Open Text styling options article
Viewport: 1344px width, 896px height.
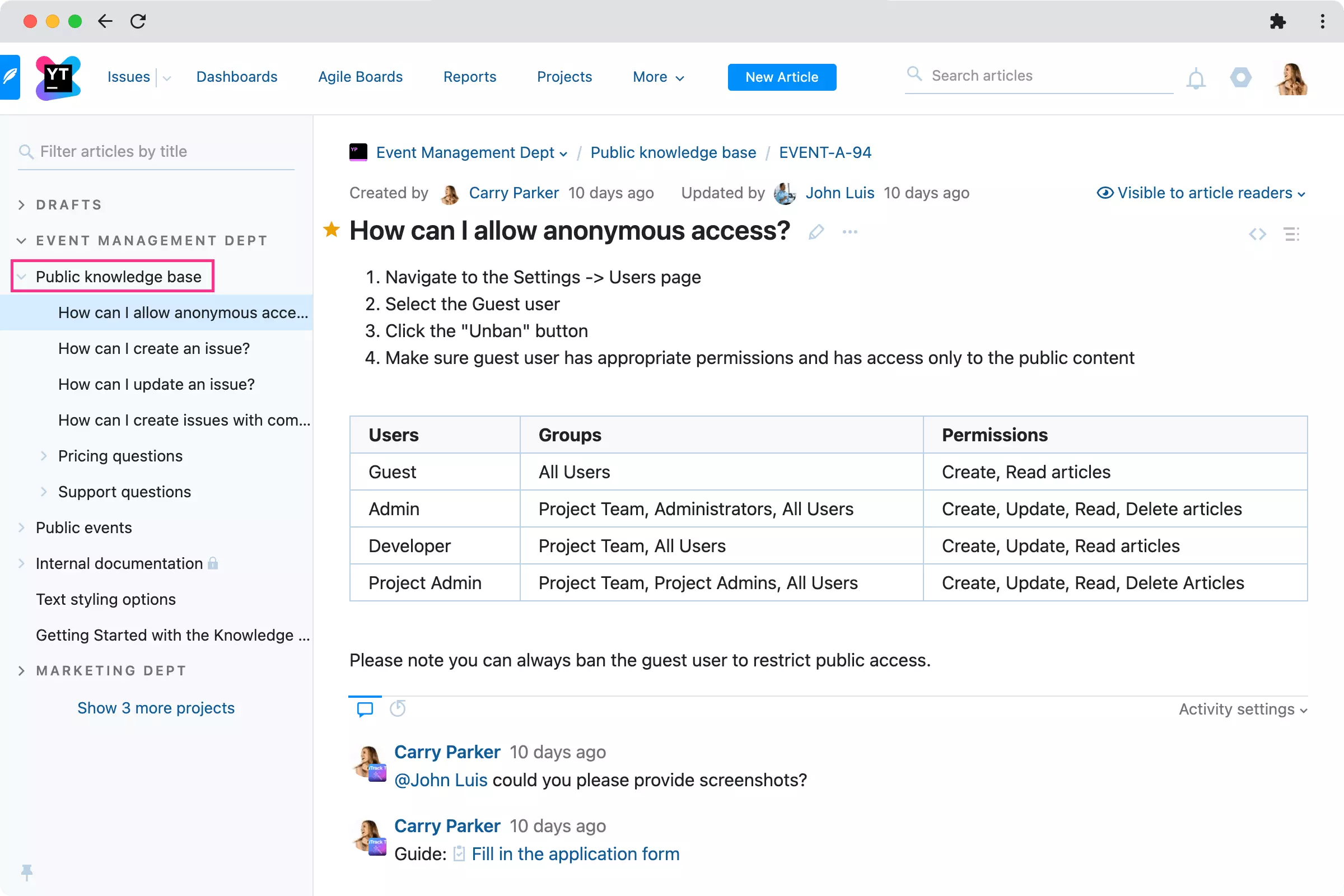[106, 599]
